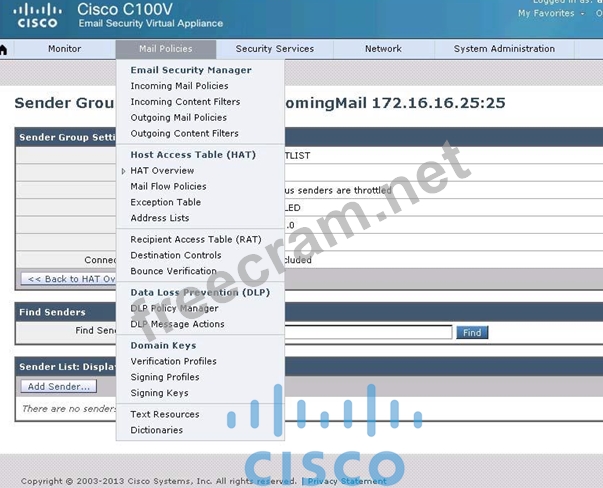Open Dictionaries menu item

click(x=156, y=430)
